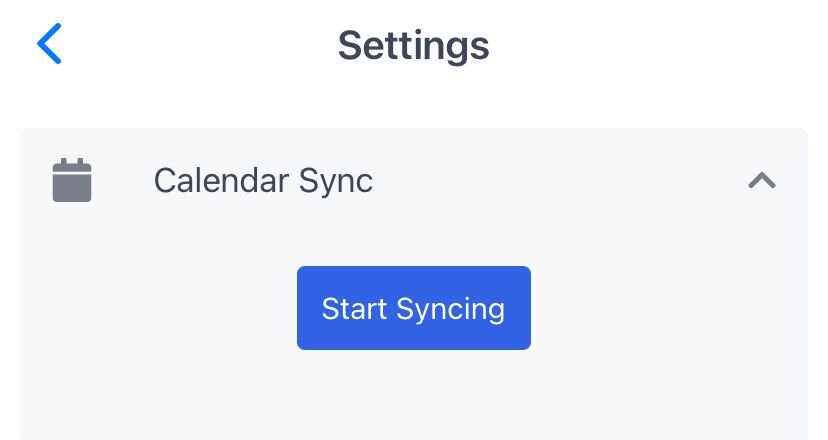Click the calendar icon beside Calendar Sync

tap(72, 180)
